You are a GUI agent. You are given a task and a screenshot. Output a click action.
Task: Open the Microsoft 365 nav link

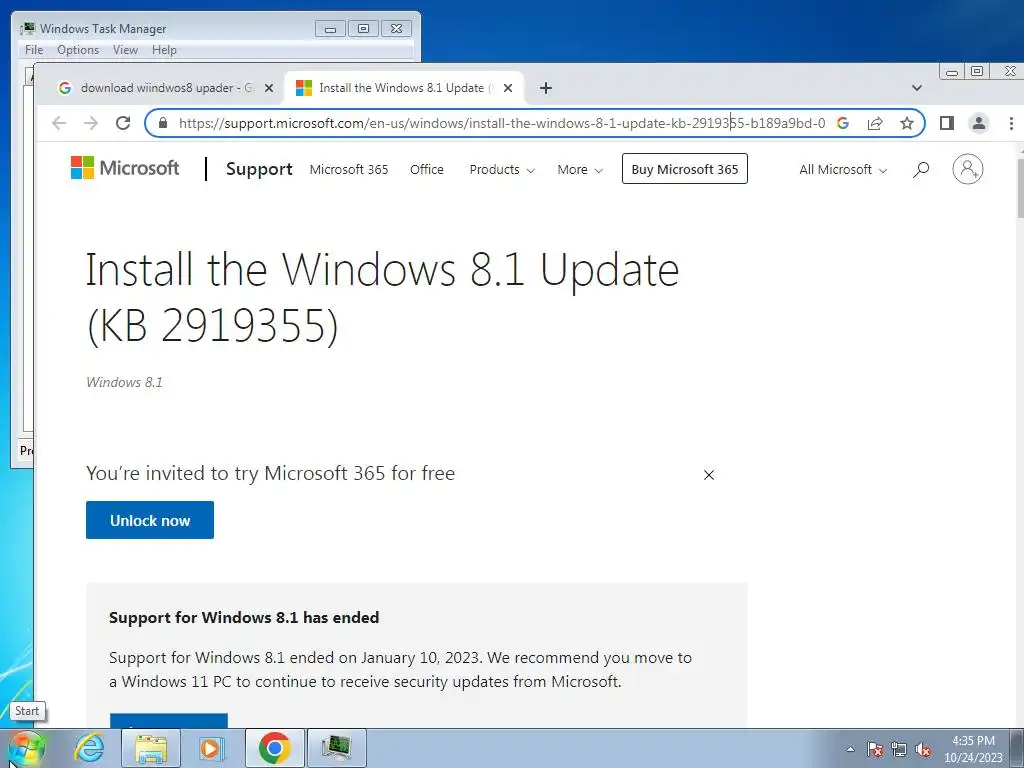click(349, 169)
